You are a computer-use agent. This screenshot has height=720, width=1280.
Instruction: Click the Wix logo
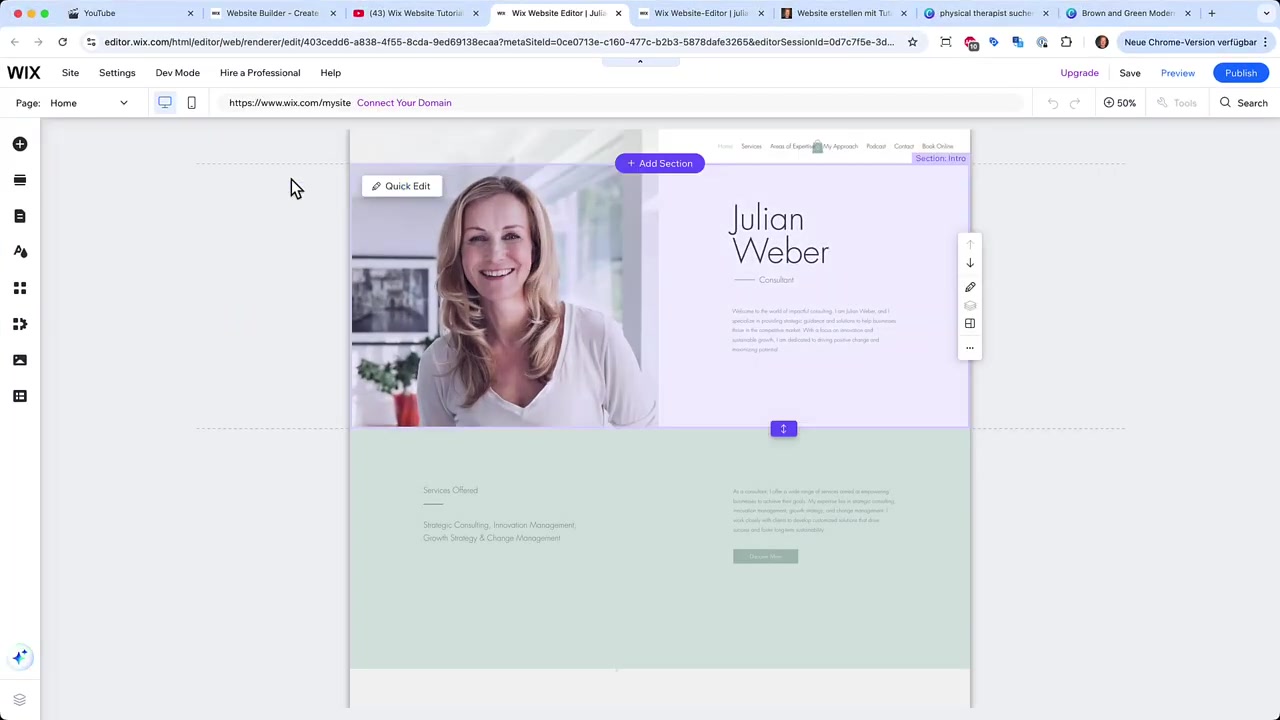coord(24,73)
